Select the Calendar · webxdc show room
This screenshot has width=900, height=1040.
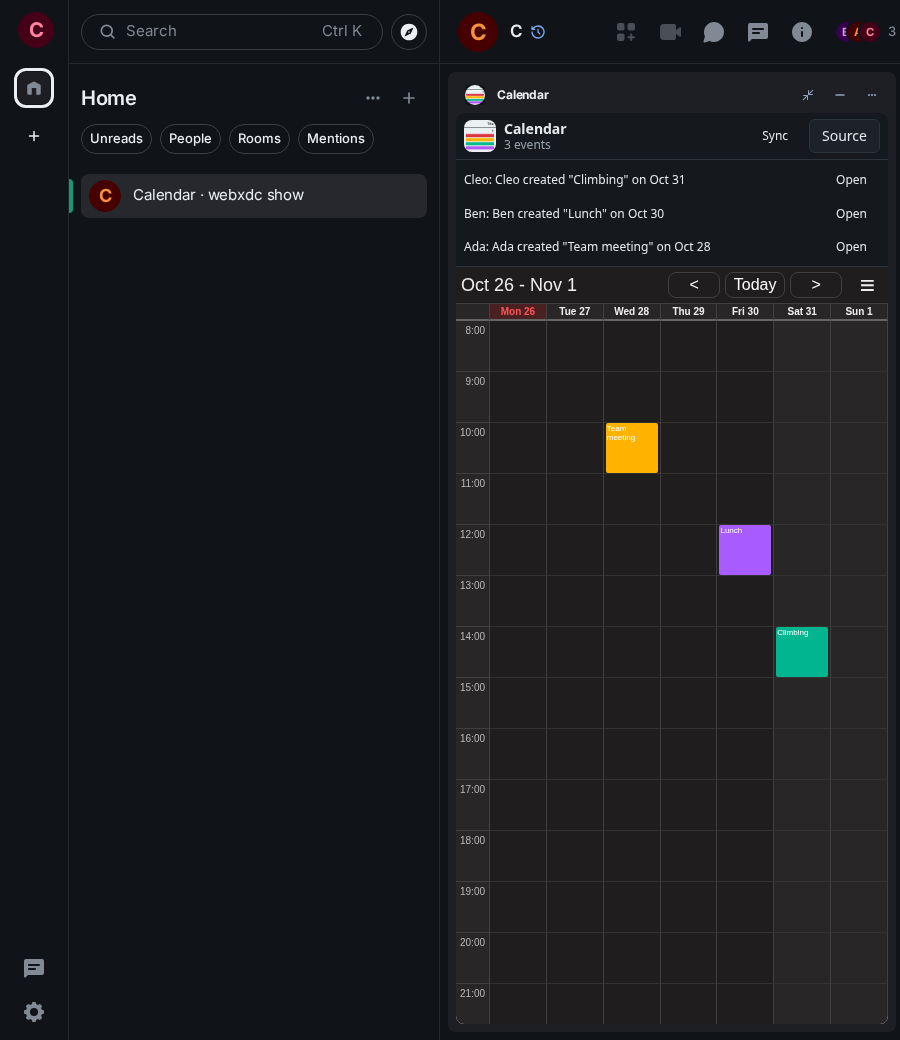click(x=254, y=196)
